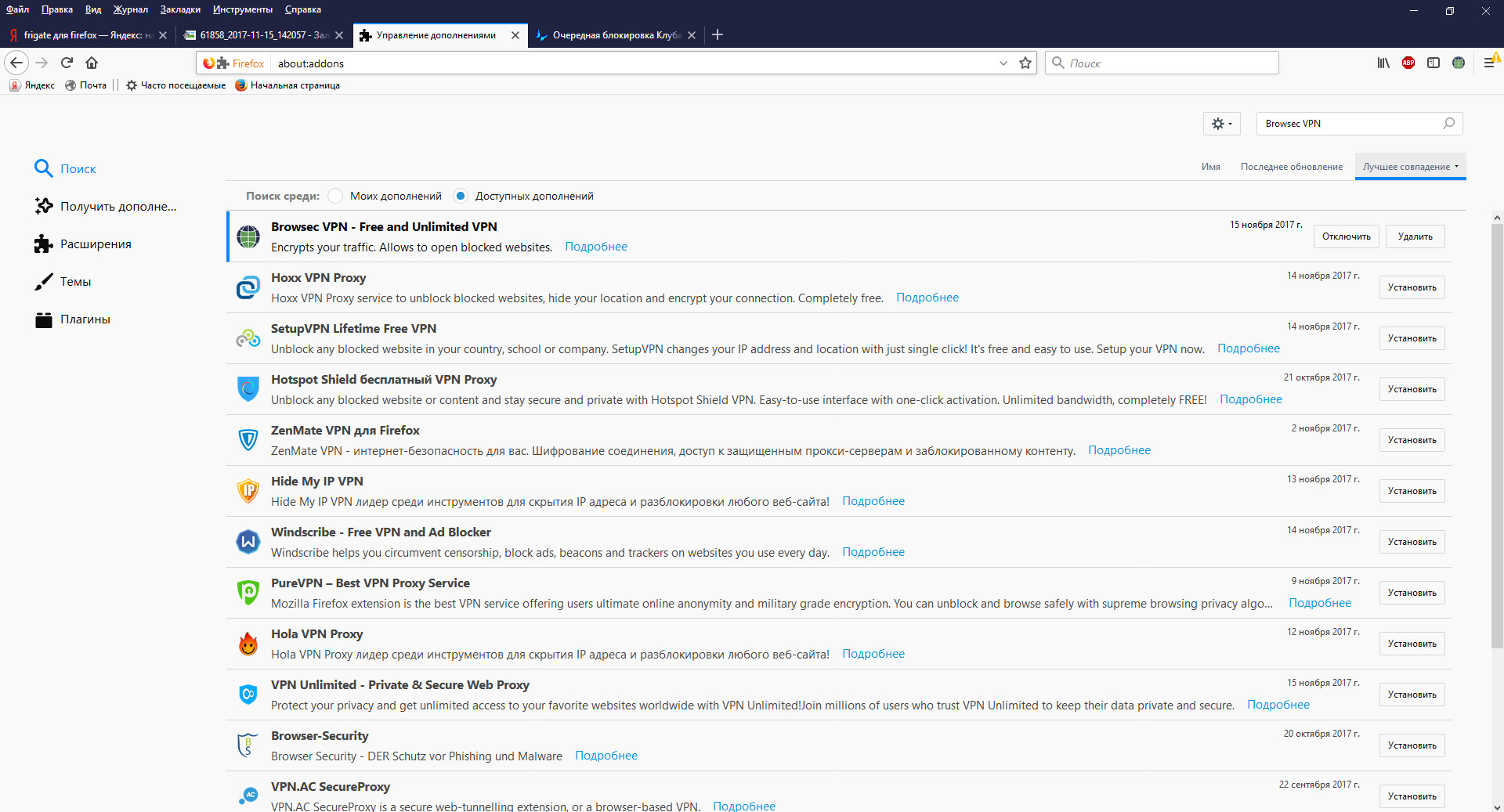Open the Подробнее link for PureVPN
The width and height of the screenshot is (1504, 812).
pos(1320,603)
